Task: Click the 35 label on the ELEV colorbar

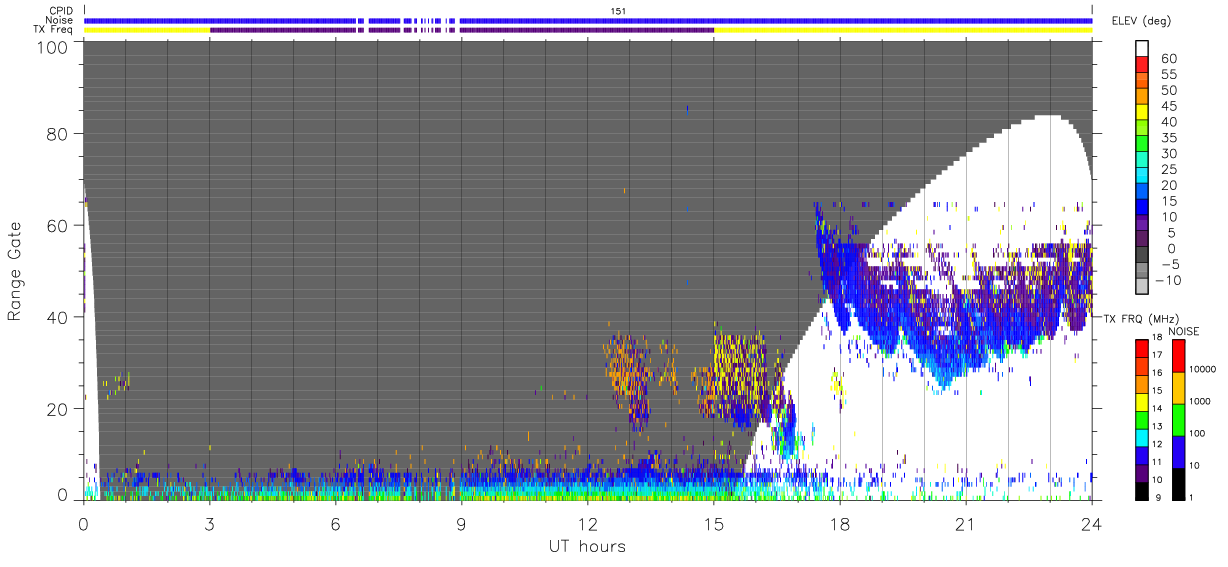Action: click(x=1168, y=138)
